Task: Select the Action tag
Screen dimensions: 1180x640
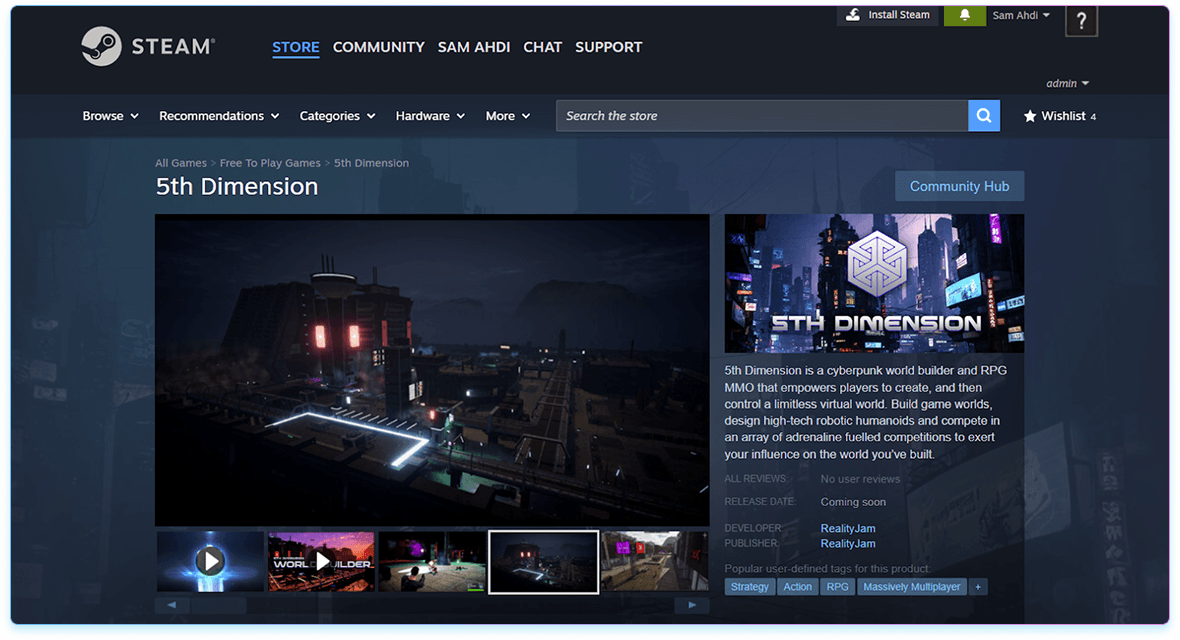Action: pyautogui.click(x=798, y=587)
